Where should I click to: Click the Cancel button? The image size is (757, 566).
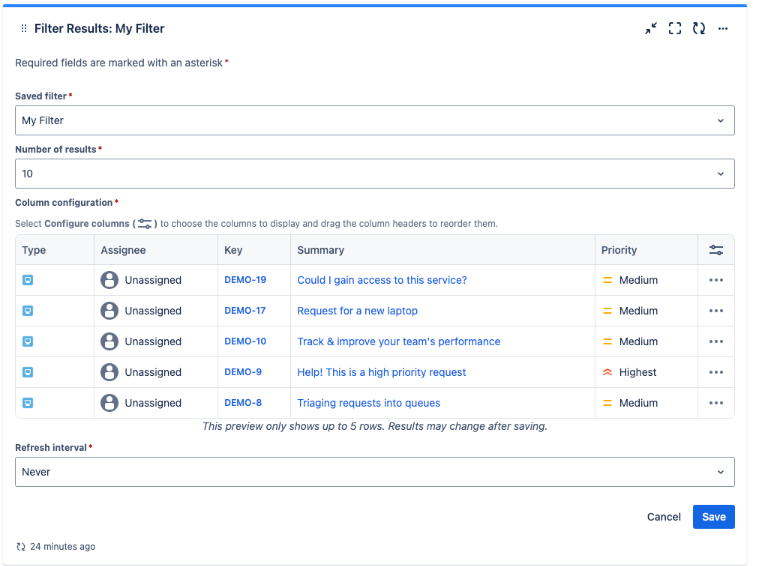(x=664, y=517)
